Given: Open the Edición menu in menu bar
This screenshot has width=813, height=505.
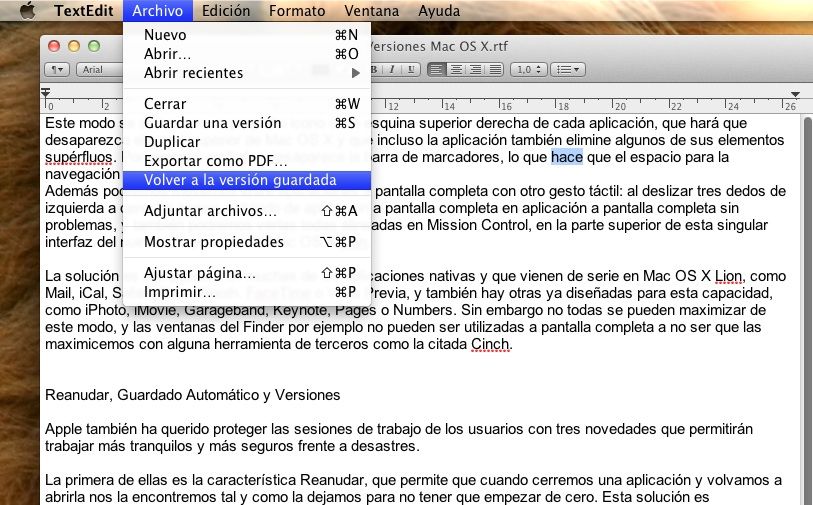Looking at the screenshot, I should point(226,11).
